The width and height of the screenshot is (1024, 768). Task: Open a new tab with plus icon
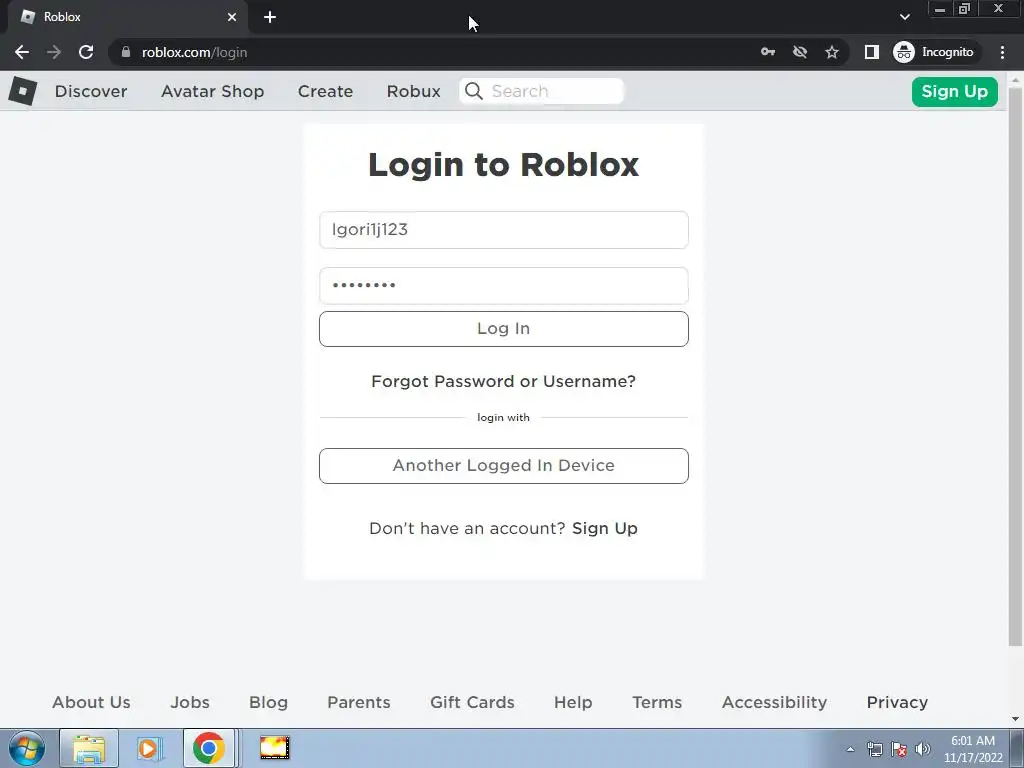point(270,17)
